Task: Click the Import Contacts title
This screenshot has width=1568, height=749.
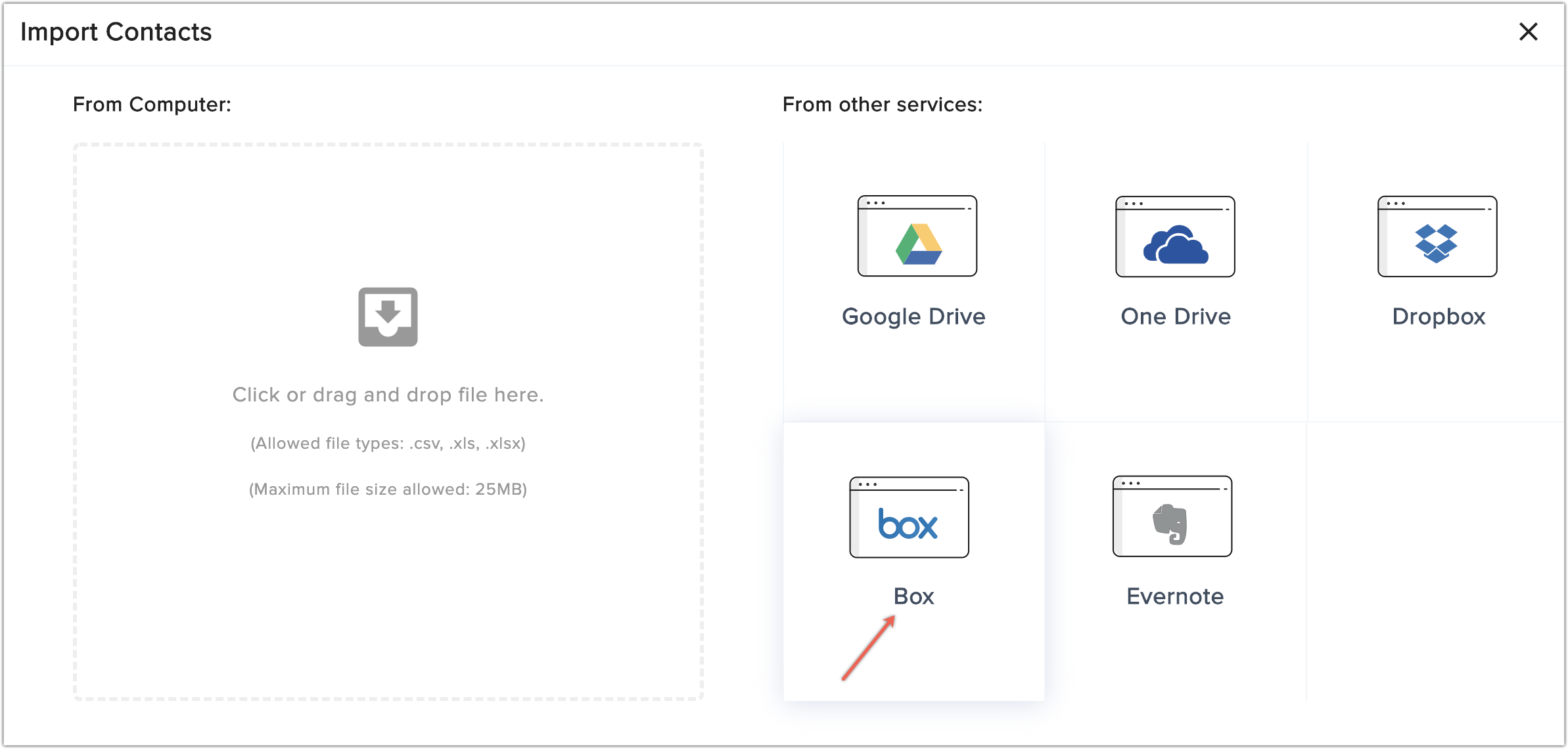Action: click(116, 32)
